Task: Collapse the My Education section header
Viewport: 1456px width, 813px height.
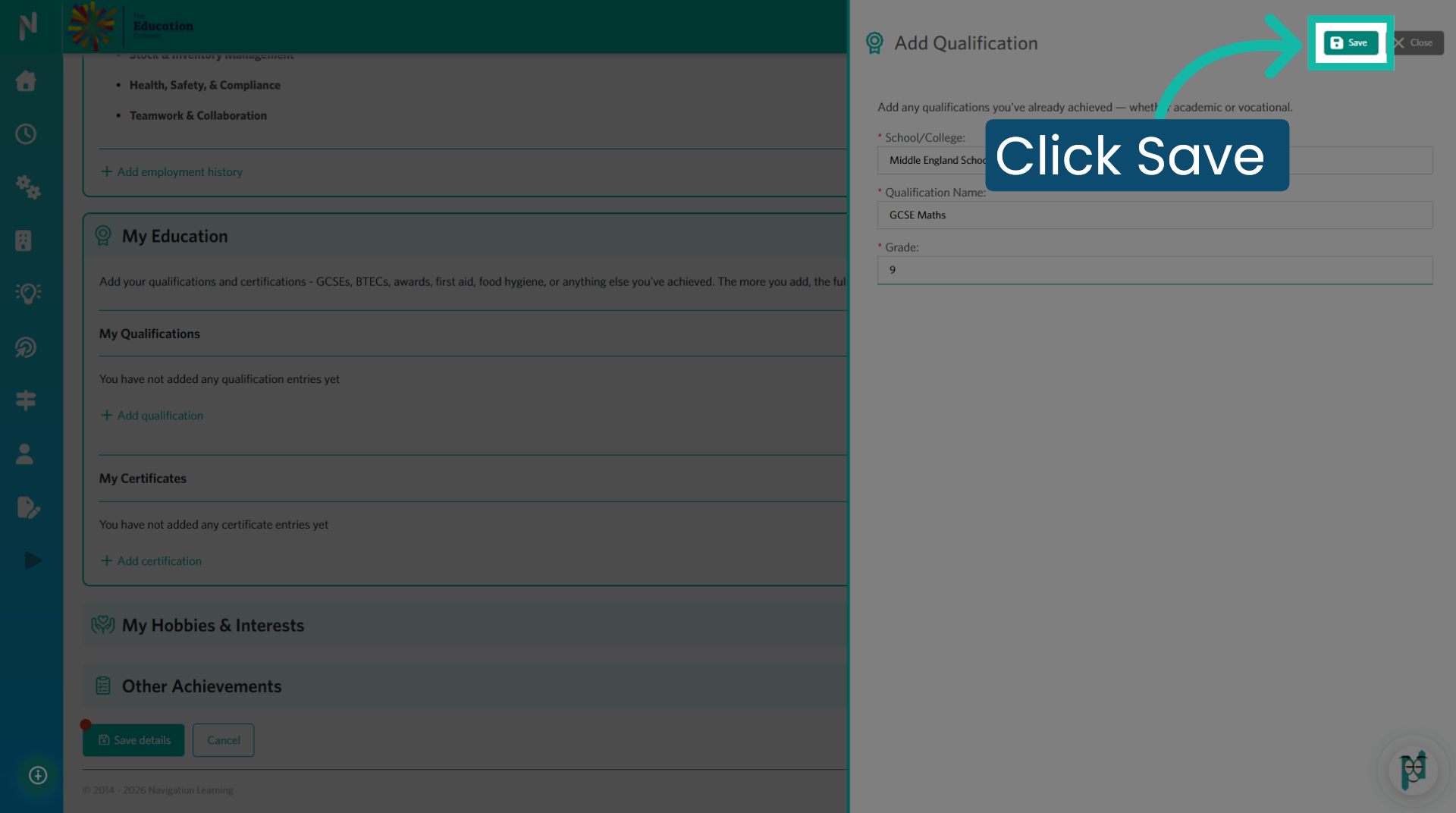Action: coord(465,236)
